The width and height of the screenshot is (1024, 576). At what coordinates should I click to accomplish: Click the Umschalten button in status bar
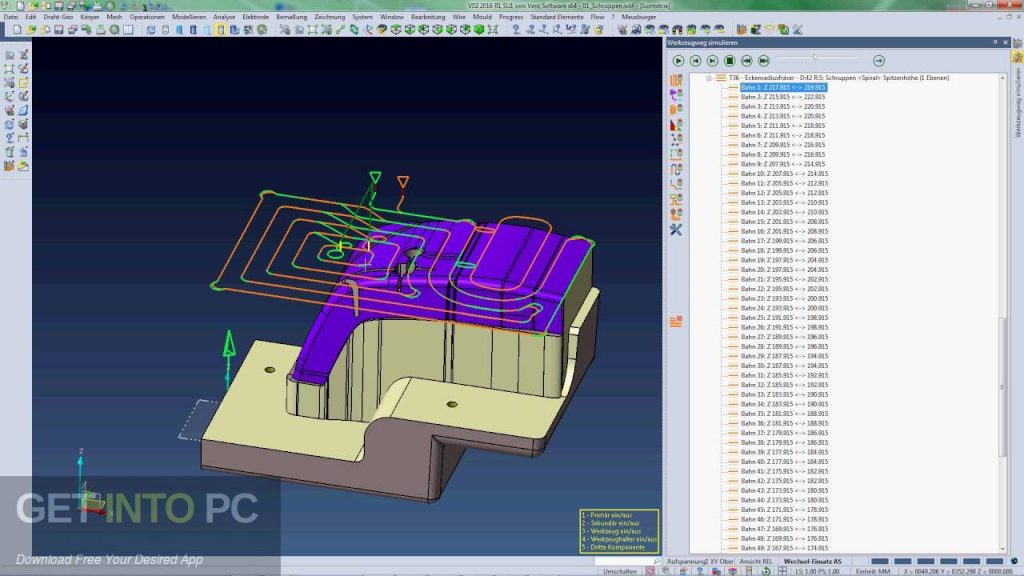click(620, 570)
